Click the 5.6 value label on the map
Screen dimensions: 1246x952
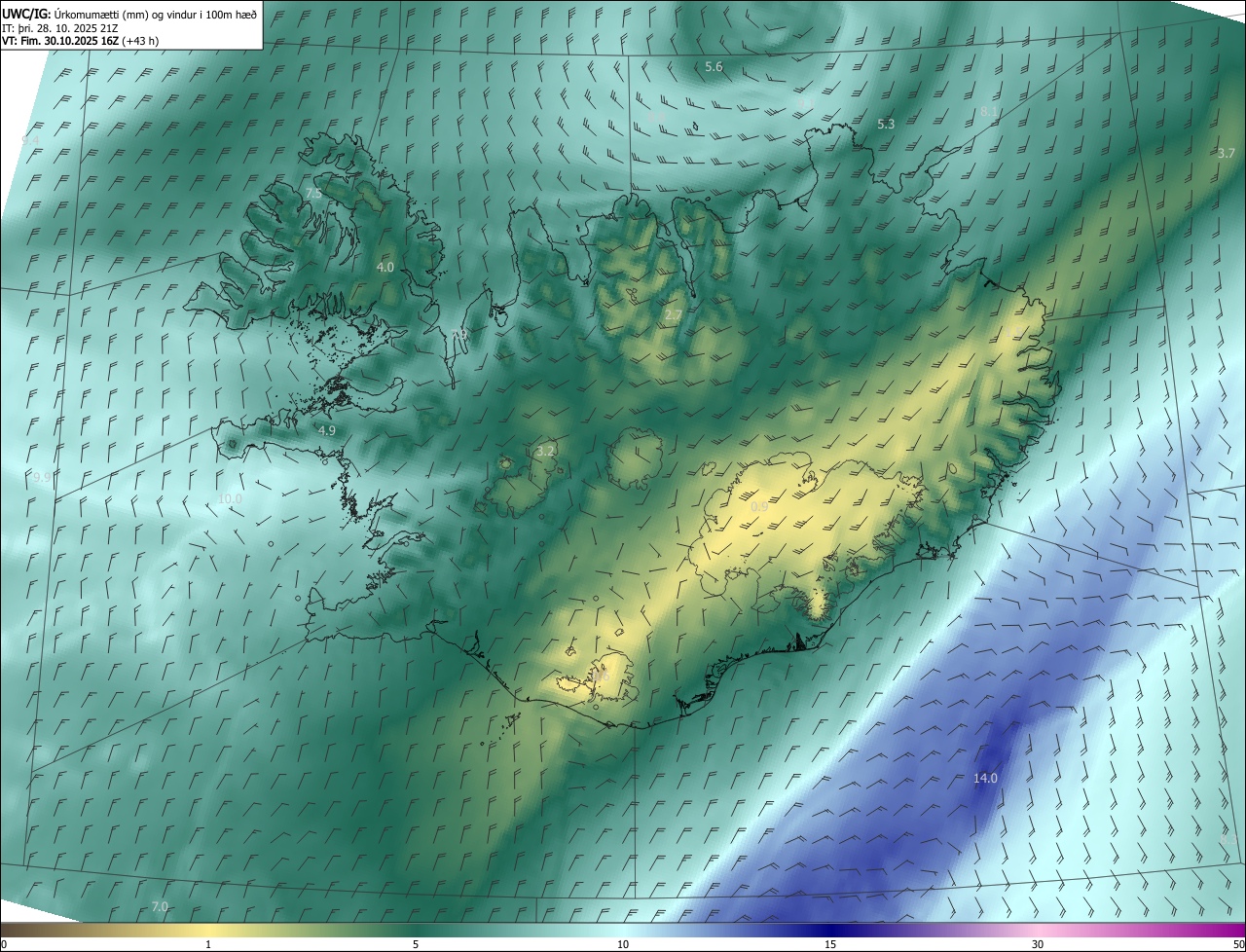714,67
